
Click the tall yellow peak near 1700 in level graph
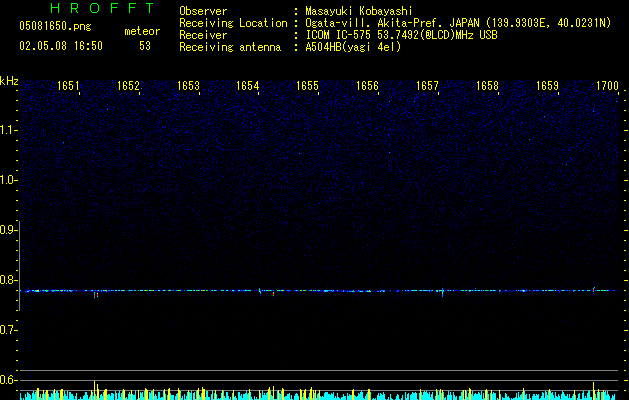(x=594, y=390)
